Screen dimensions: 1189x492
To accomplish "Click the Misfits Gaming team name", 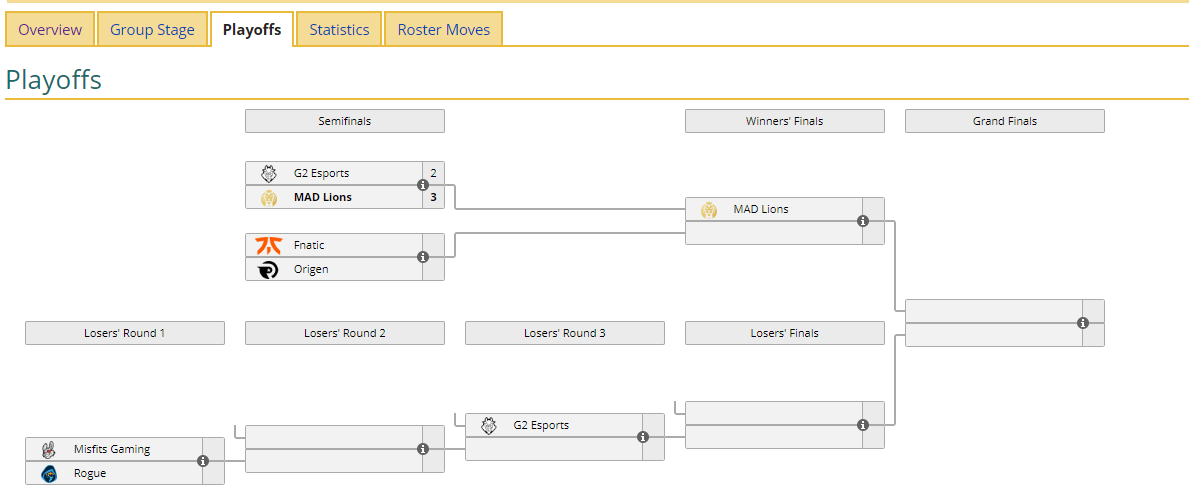I will pyautogui.click(x=111, y=449).
